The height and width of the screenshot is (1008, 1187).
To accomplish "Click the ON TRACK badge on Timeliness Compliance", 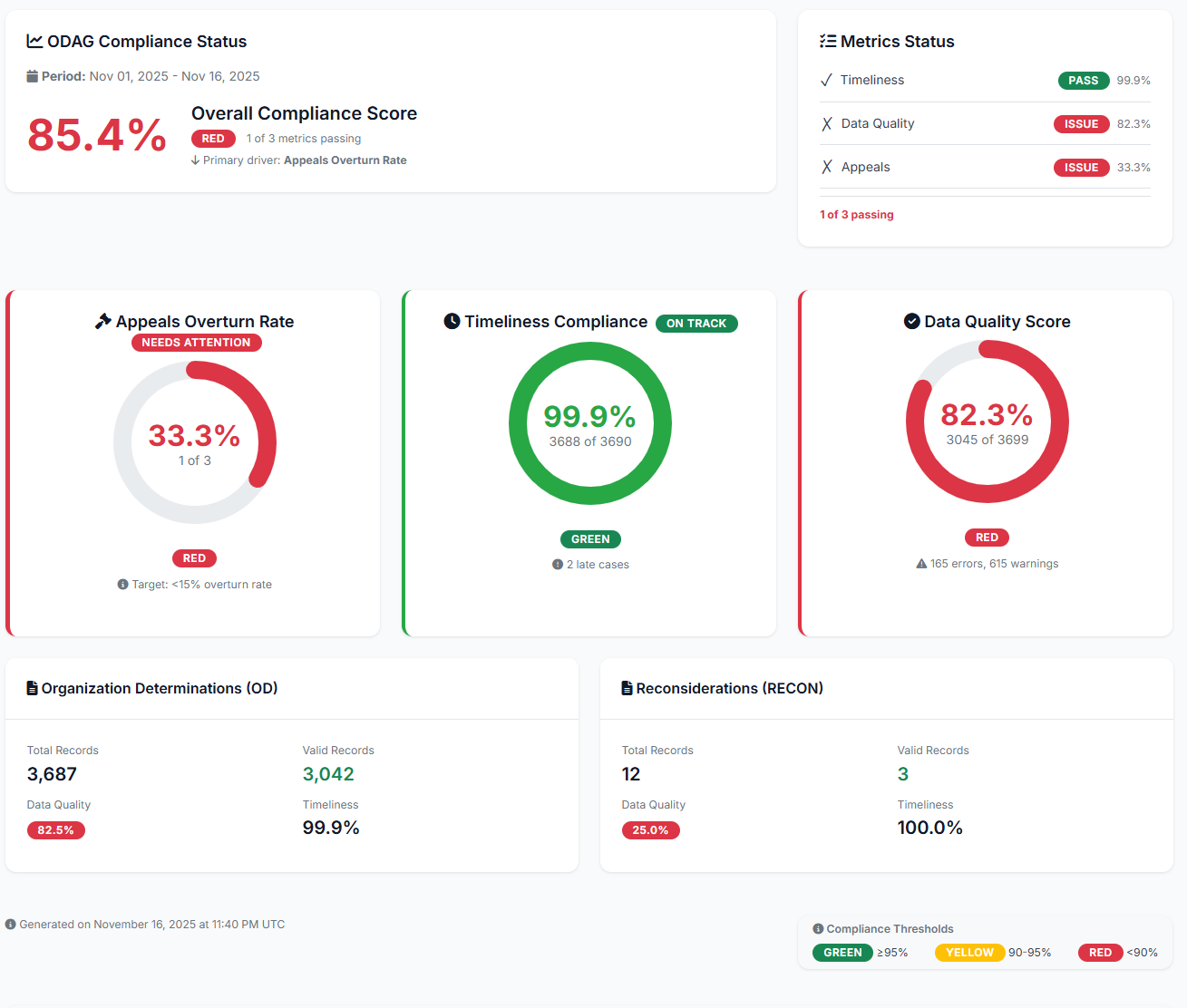I will (x=696, y=323).
